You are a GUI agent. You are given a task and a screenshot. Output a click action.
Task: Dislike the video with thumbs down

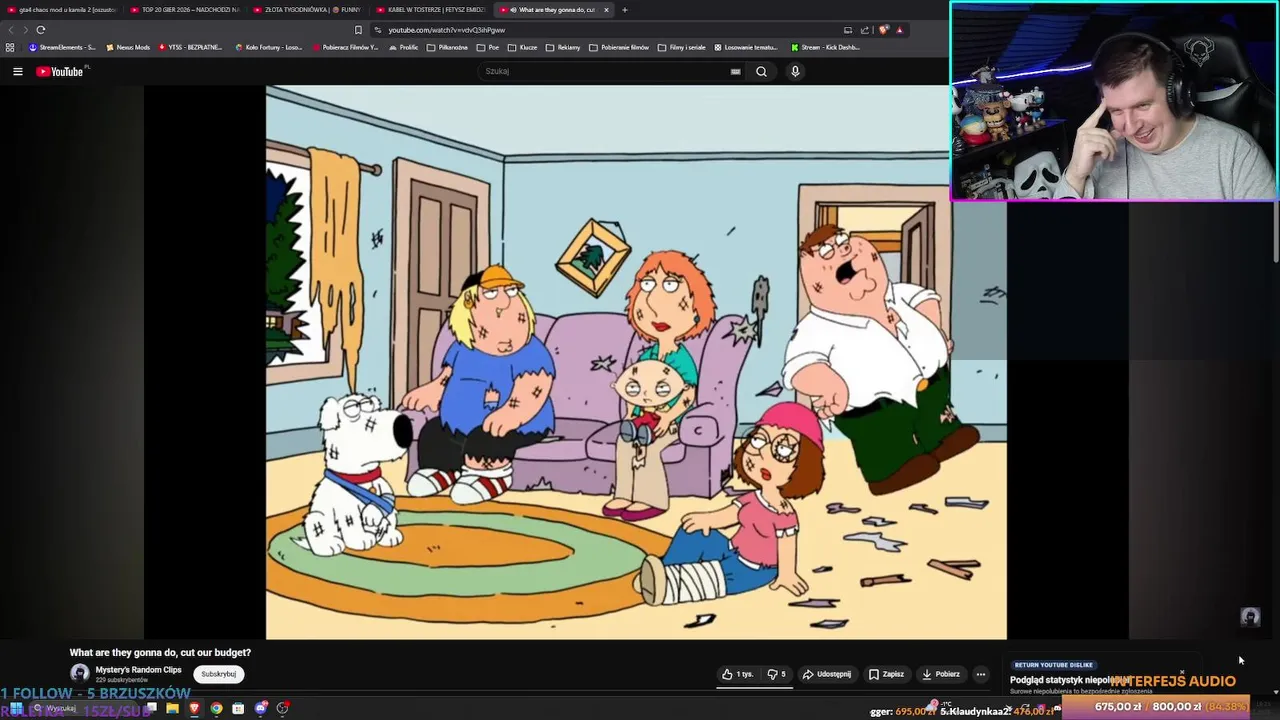[x=777, y=674]
